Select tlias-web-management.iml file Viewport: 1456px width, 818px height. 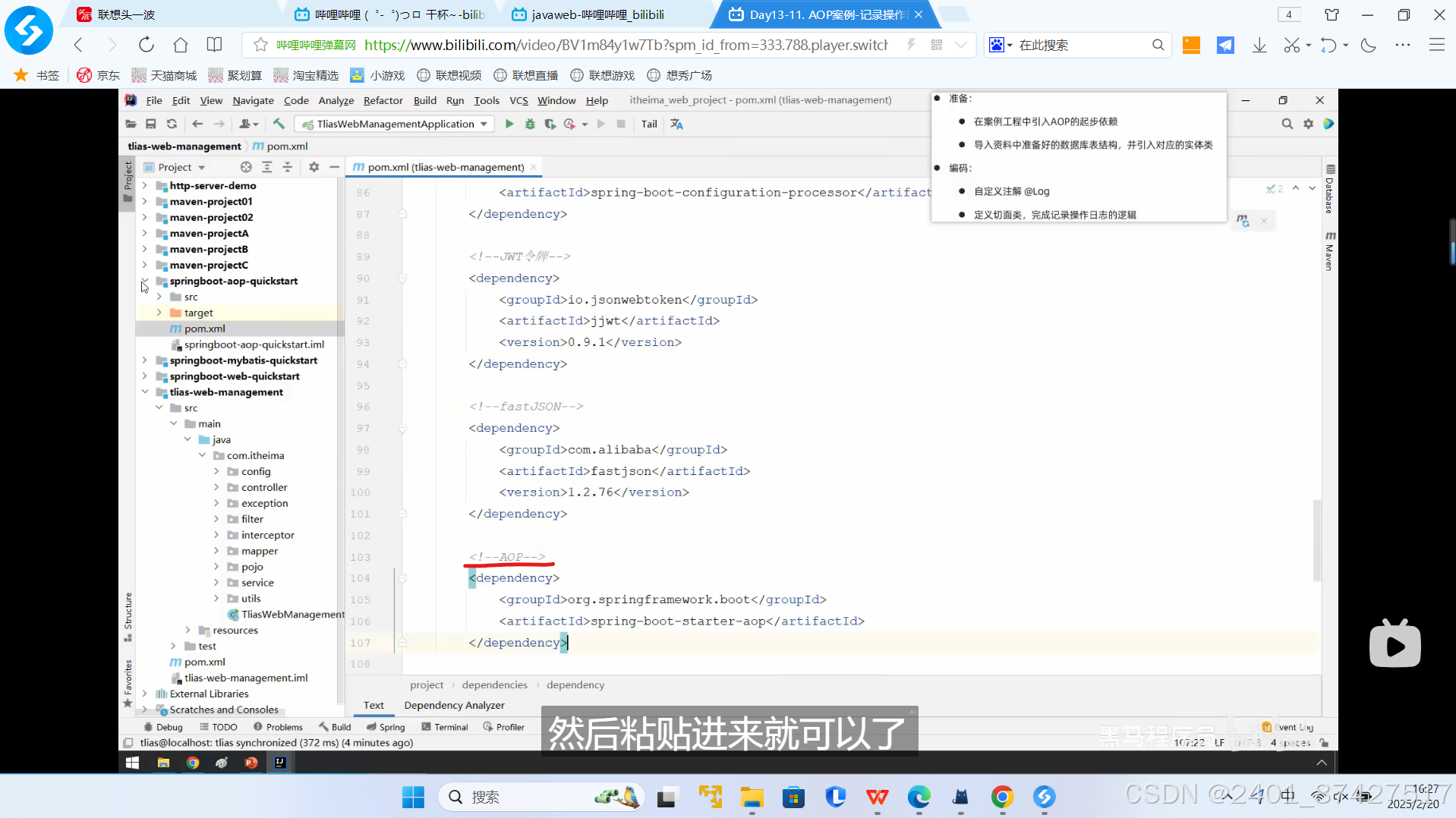point(246,678)
